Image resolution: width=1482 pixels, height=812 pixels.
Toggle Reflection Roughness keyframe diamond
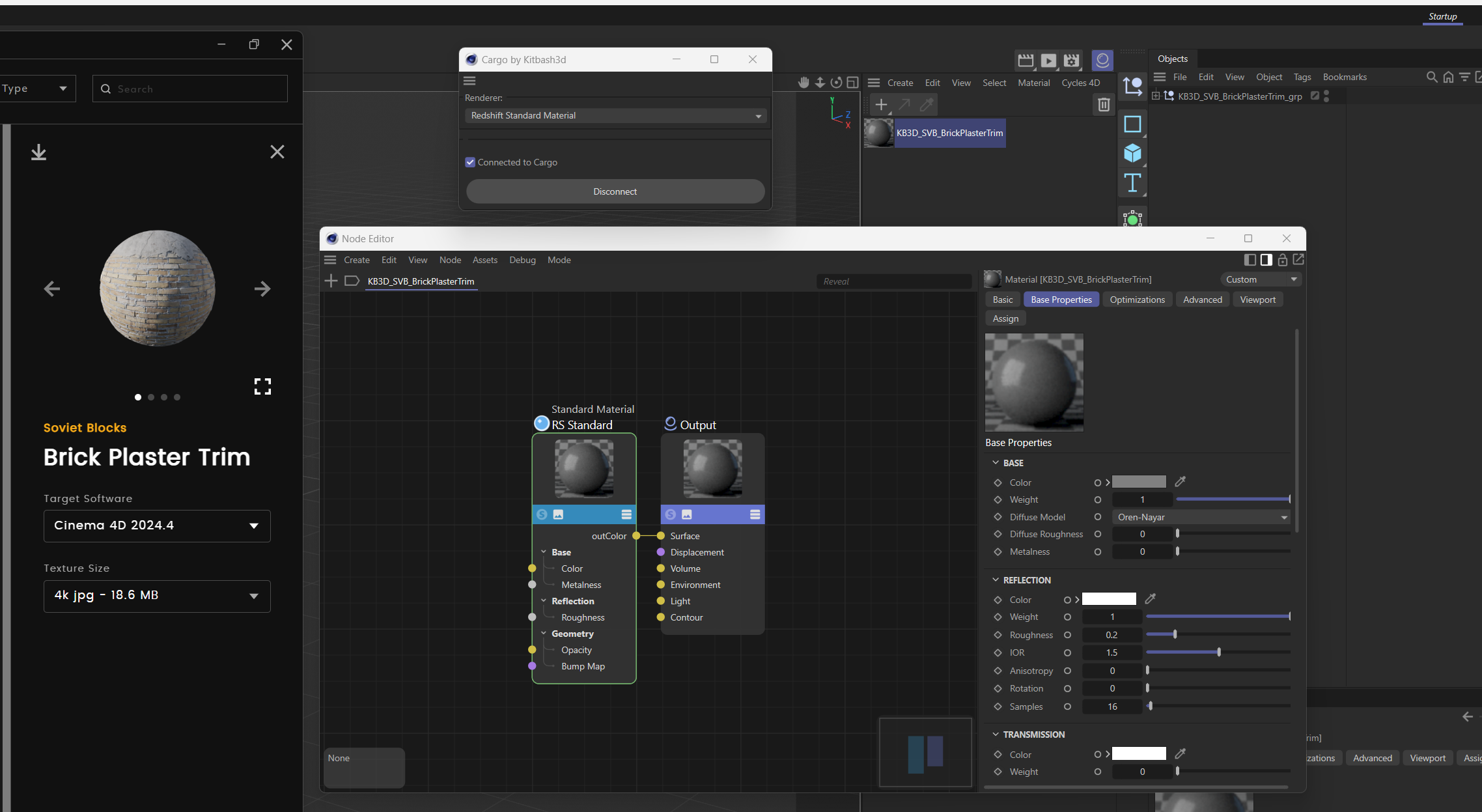tap(998, 635)
